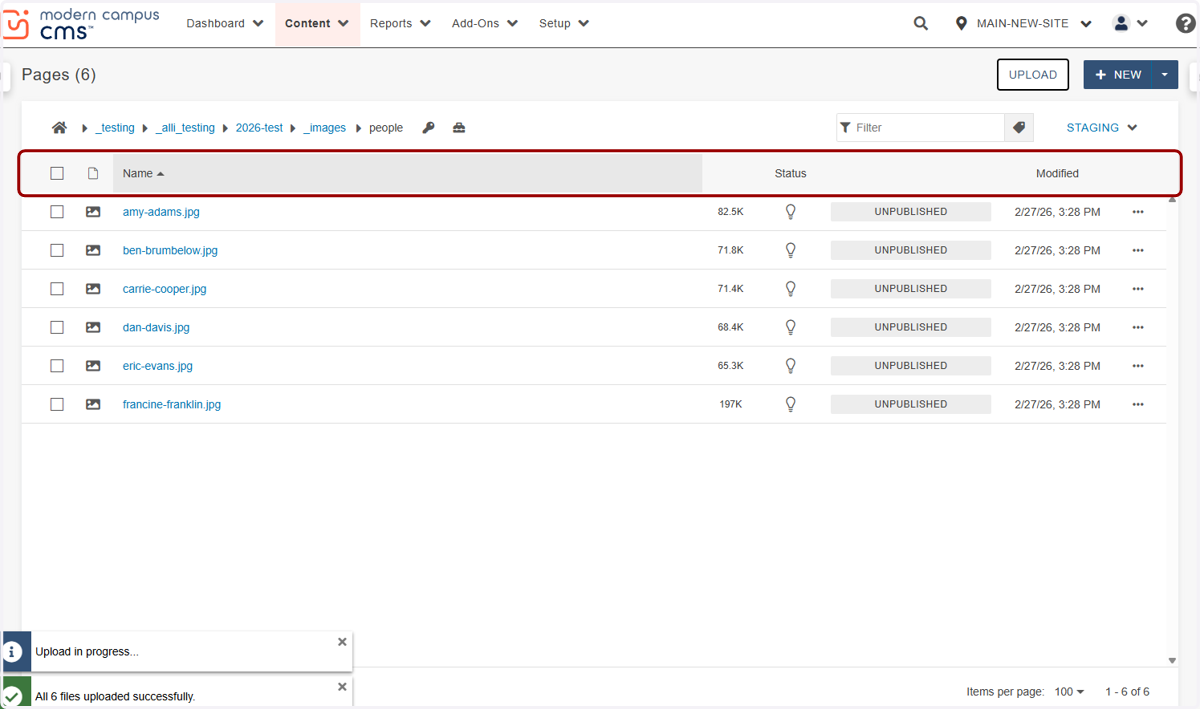
Task: Check the box for dan-davis.jpg
Action: pyautogui.click(x=57, y=327)
